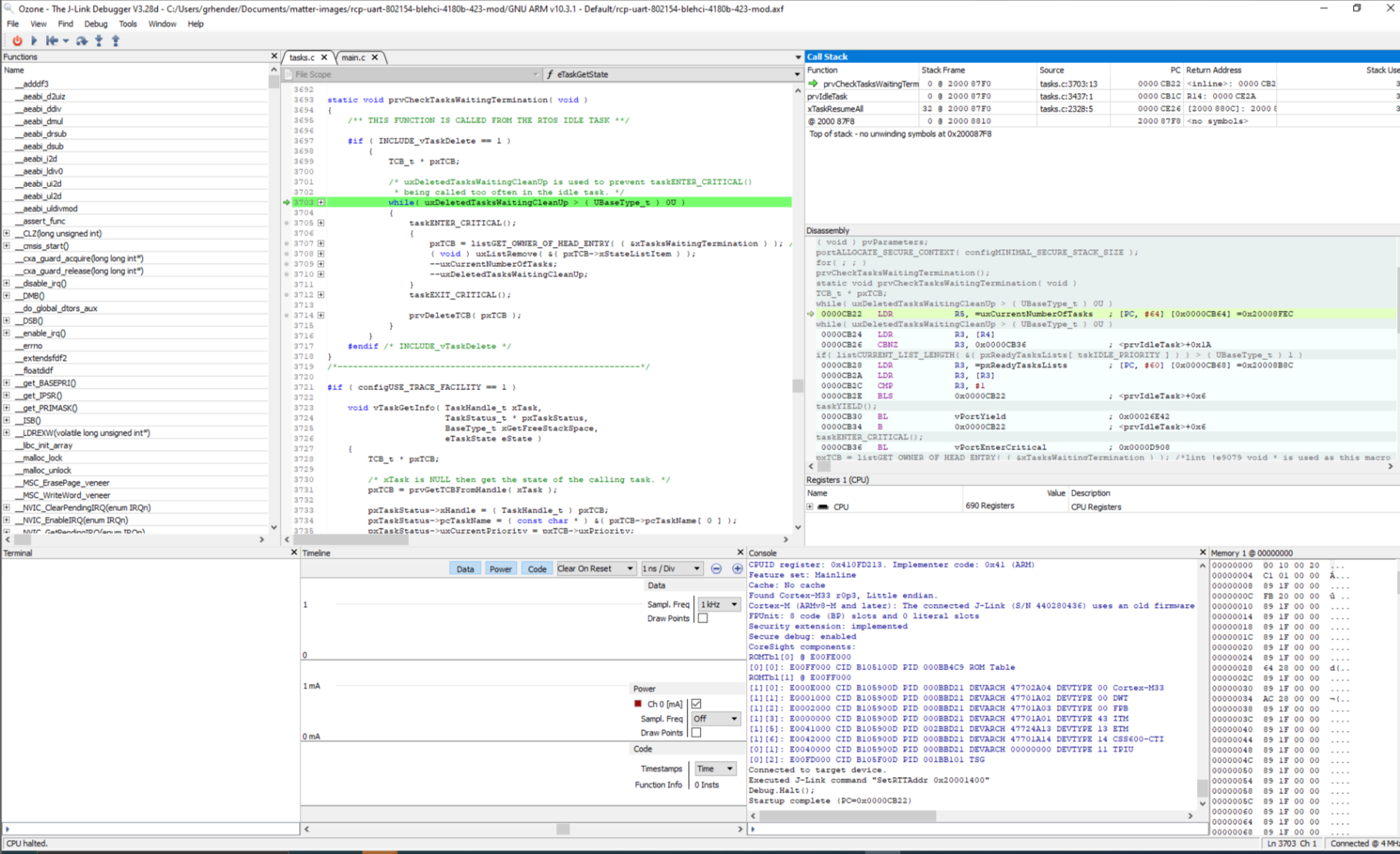1400x854 pixels.
Task: Select the Step Over toolbar icon
Action: pos(82,41)
